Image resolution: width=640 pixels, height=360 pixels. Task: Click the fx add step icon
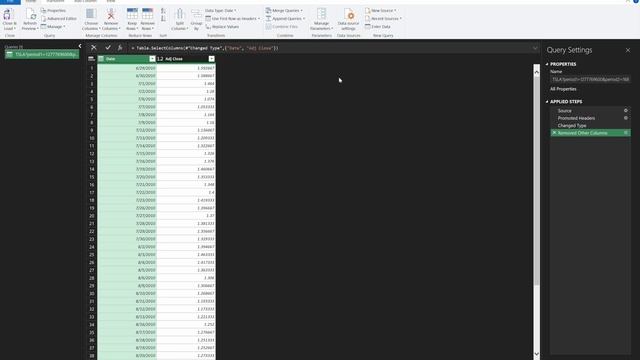[x=120, y=48]
